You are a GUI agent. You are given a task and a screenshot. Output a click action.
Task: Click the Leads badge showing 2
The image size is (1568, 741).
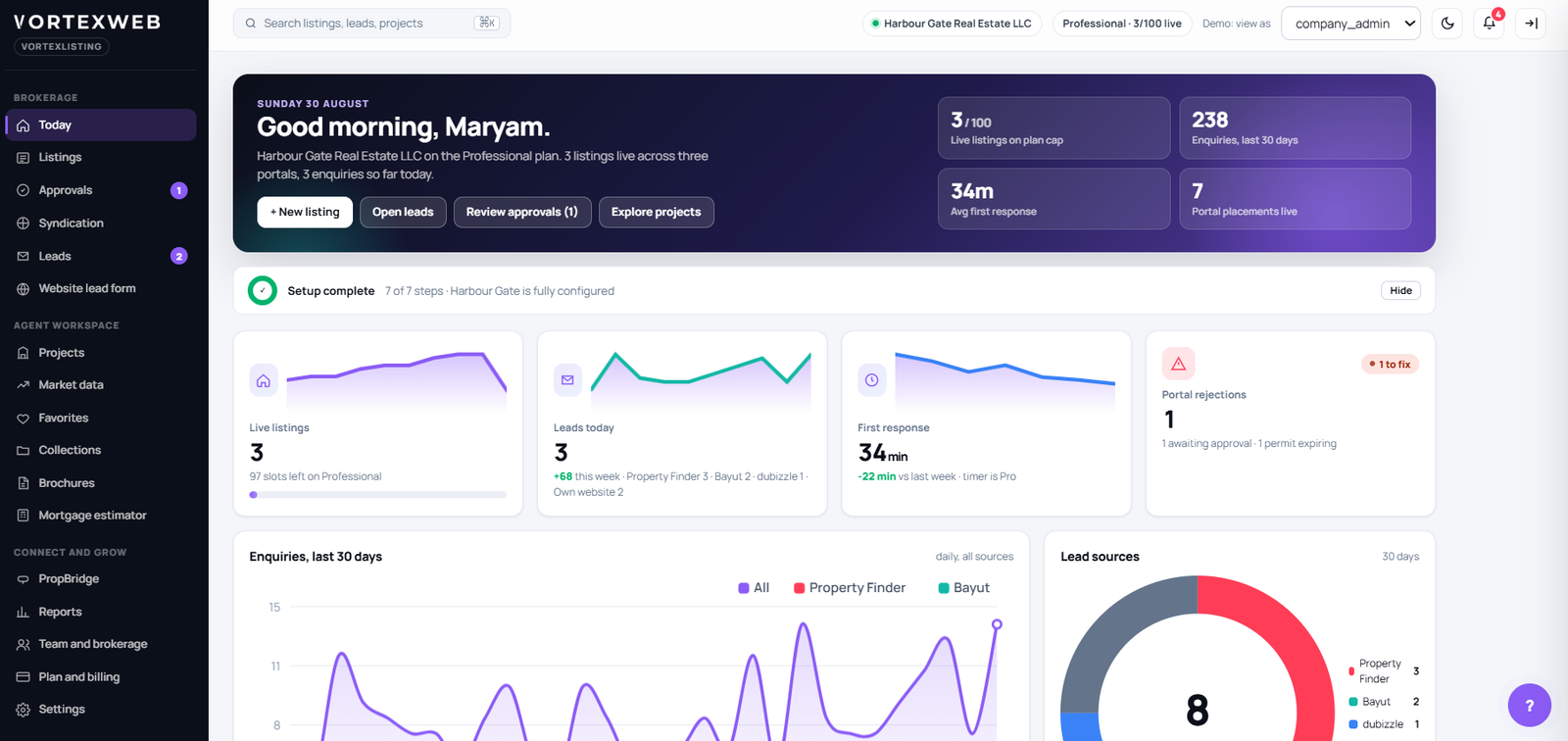(178, 256)
